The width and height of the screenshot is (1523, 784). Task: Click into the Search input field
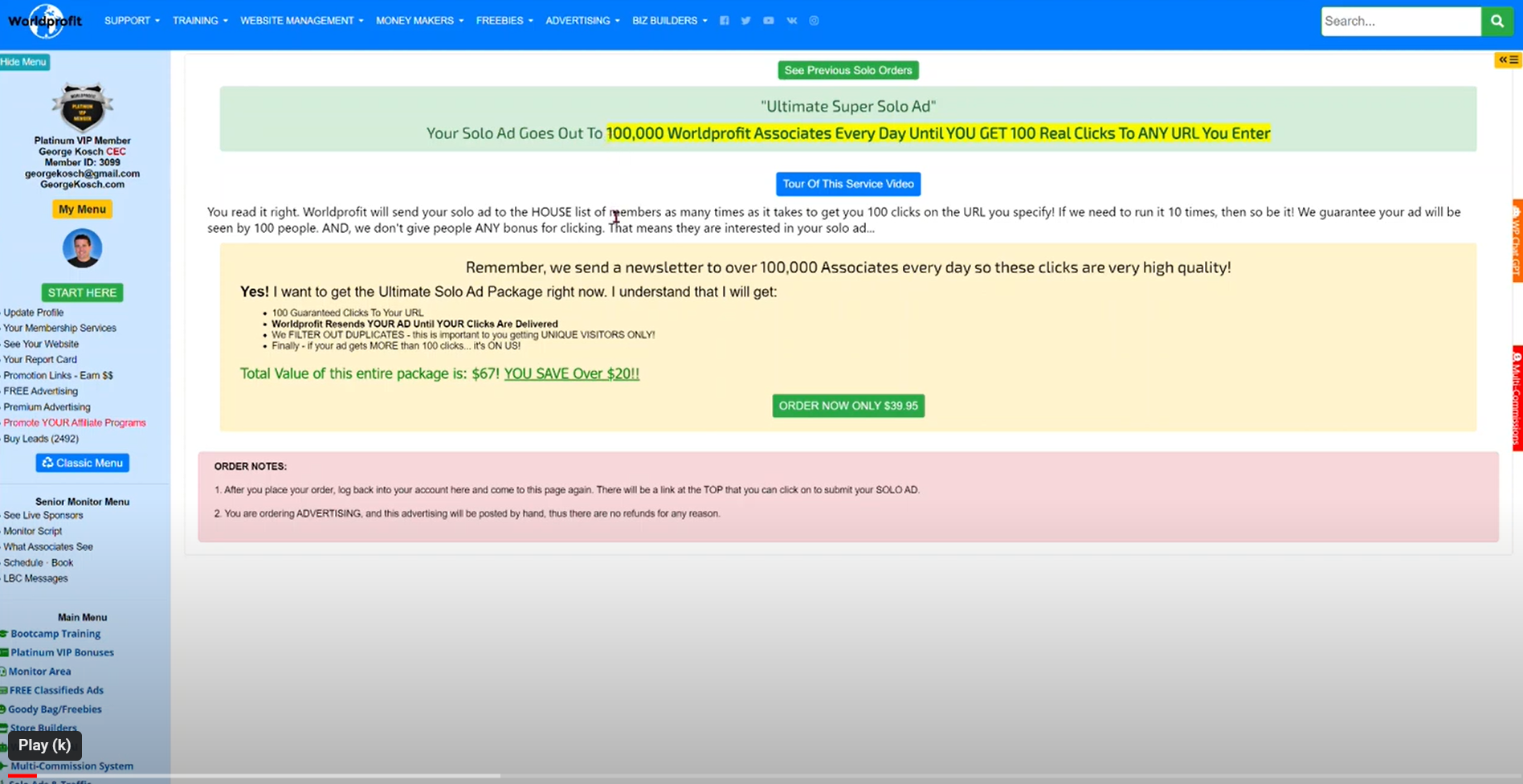pyautogui.click(x=1401, y=22)
